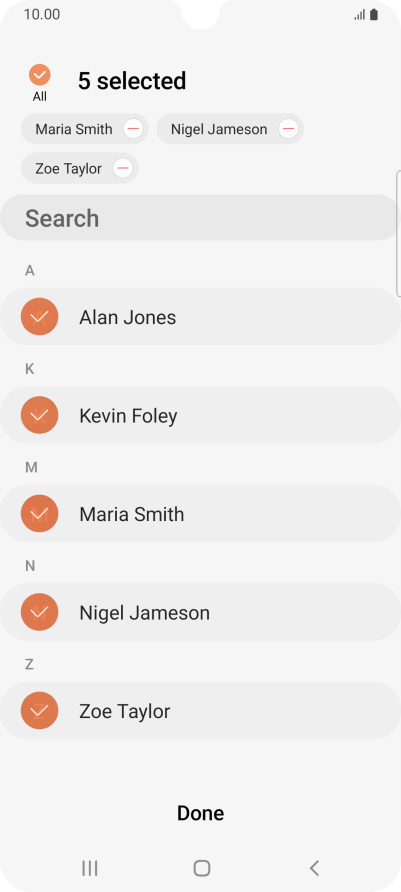
Task: Focus the Search contacts field
Action: (x=200, y=218)
